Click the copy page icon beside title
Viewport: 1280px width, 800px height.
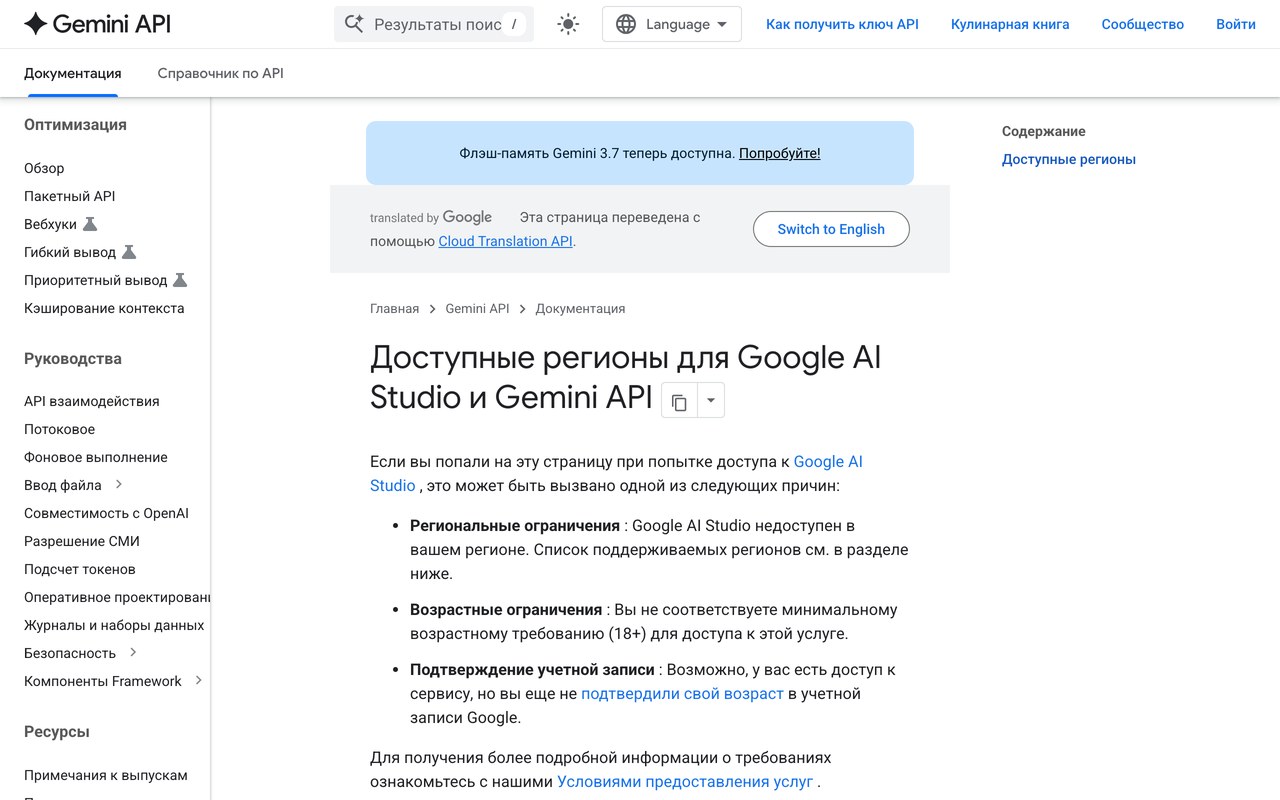tap(679, 402)
